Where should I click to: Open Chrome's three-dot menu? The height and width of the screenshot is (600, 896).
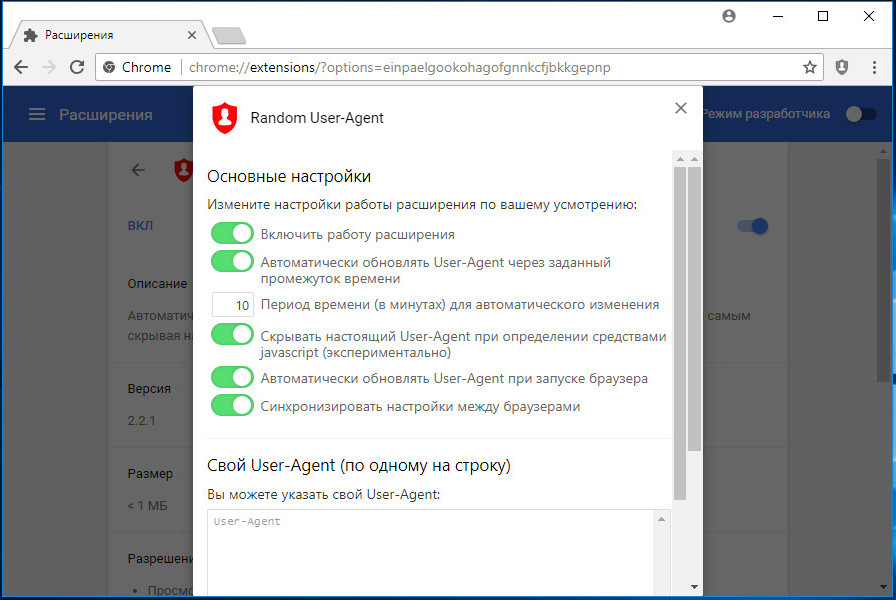click(874, 67)
